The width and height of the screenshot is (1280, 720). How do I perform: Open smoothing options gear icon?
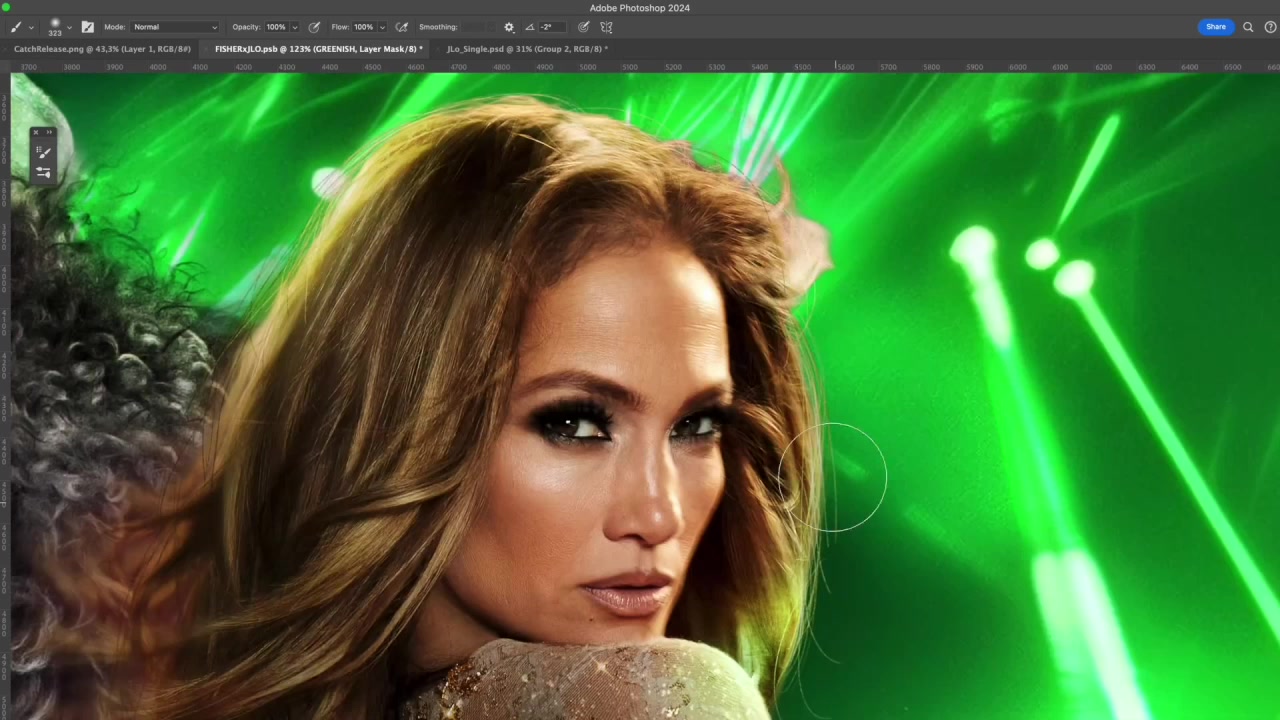[x=509, y=27]
